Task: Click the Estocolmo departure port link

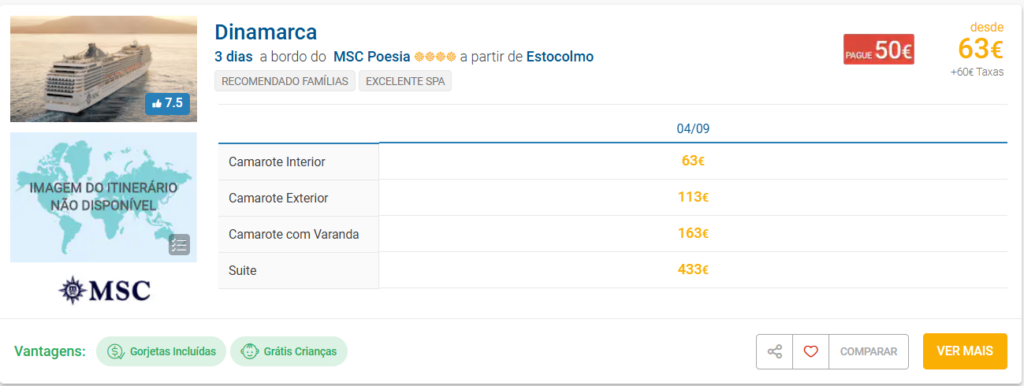Action: 560,57
